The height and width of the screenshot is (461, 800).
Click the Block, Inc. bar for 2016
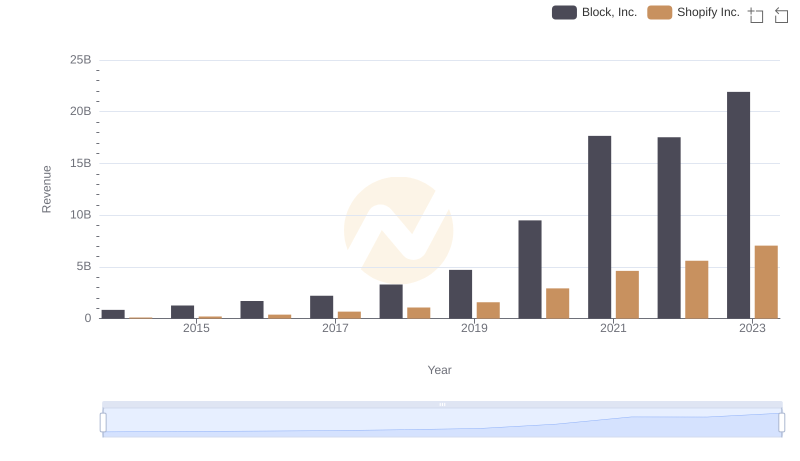(252, 310)
